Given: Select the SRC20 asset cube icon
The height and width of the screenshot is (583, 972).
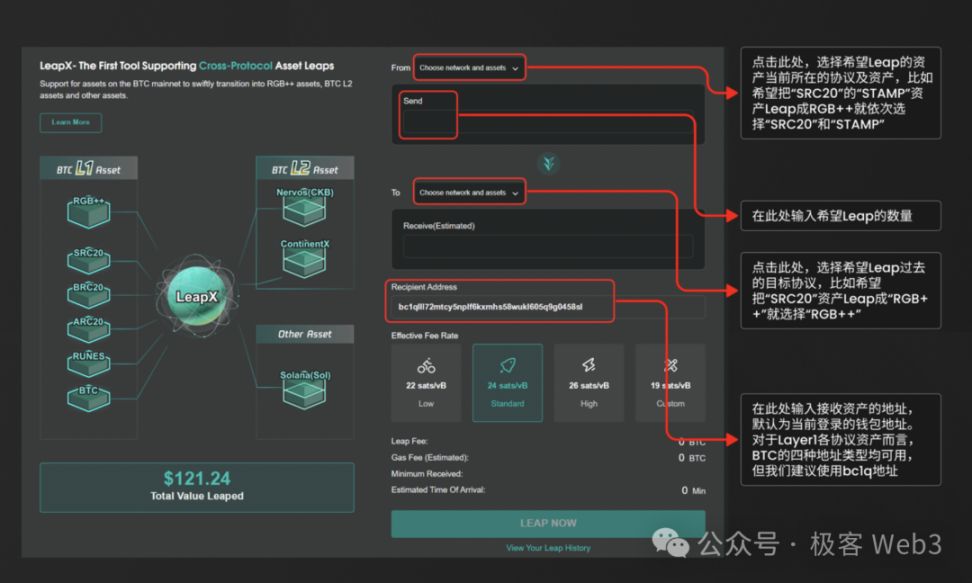Looking at the screenshot, I should coord(89,260).
